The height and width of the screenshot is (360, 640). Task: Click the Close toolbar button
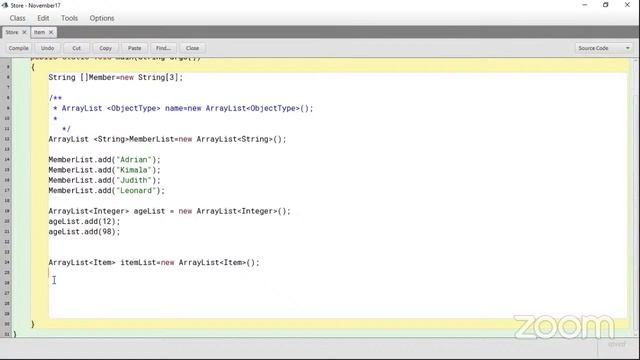tap(192, 48)
